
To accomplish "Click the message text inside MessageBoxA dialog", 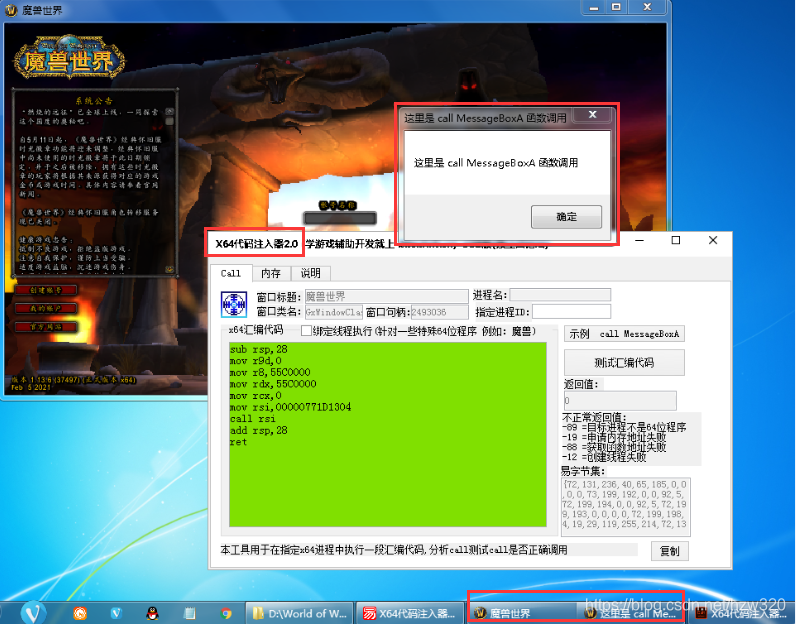I will [x=496, y=163].
